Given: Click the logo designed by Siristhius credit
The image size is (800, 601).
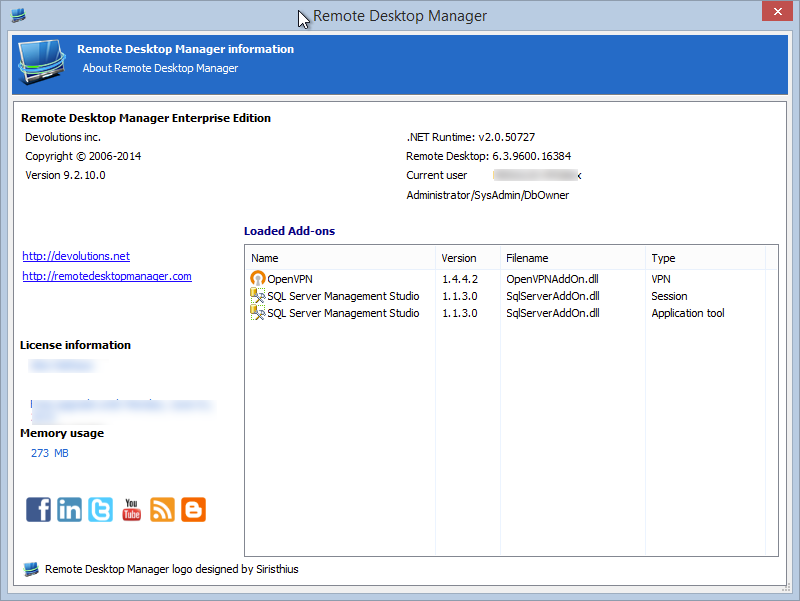Looking at the screenshot, I should [171, 569].
